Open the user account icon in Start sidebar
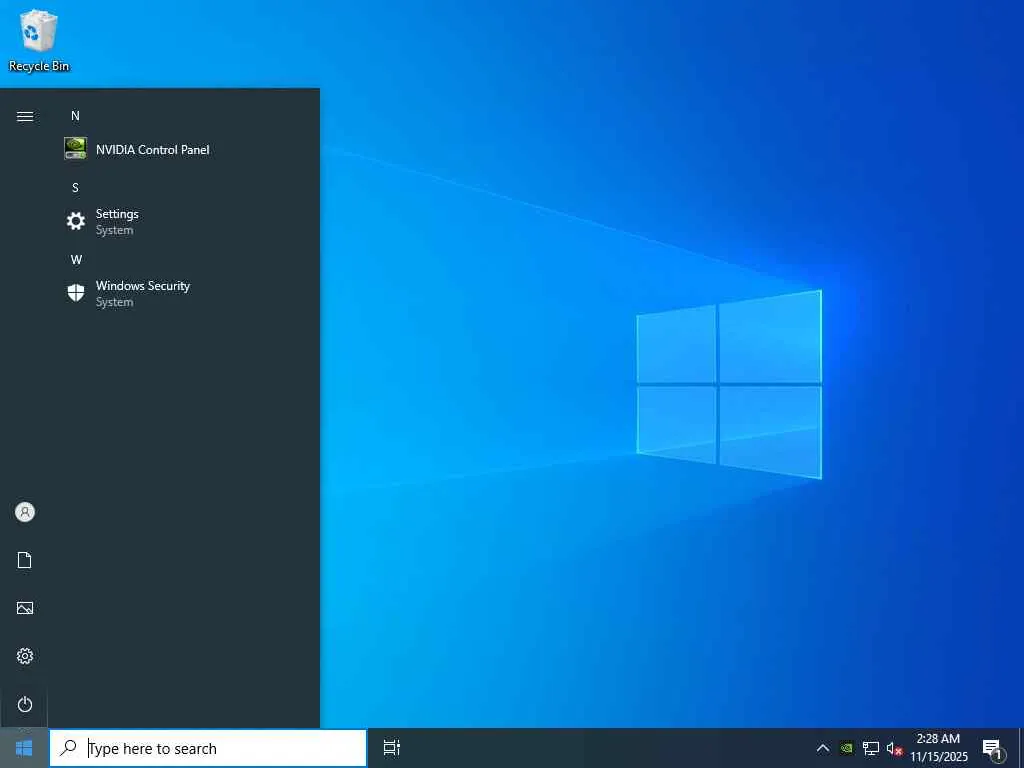 pos(25,512)
